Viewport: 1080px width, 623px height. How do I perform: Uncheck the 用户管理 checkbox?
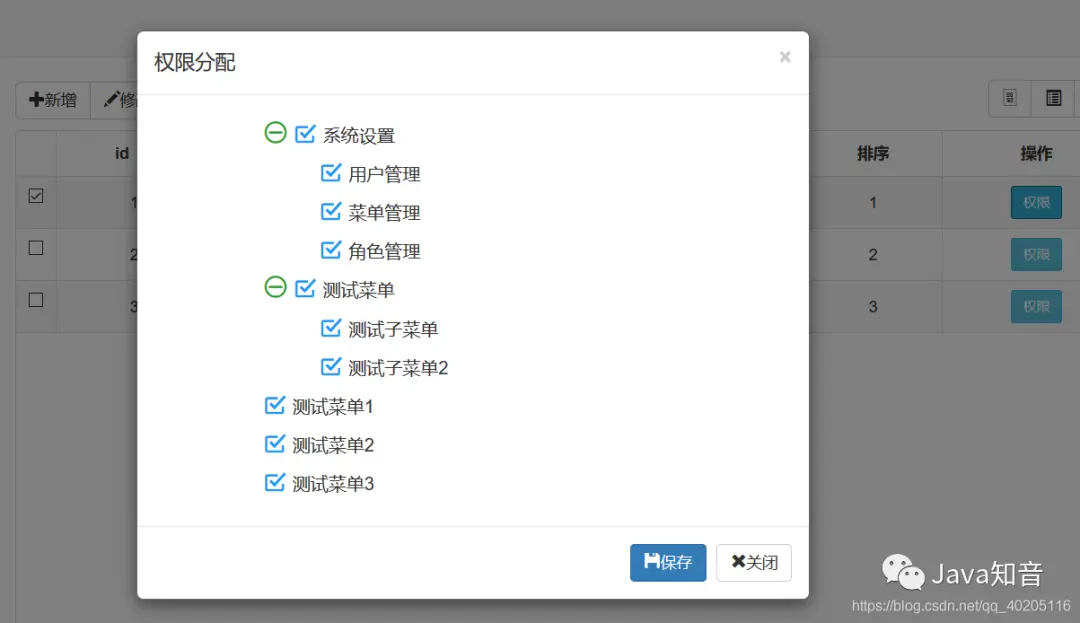click(331, 173)
